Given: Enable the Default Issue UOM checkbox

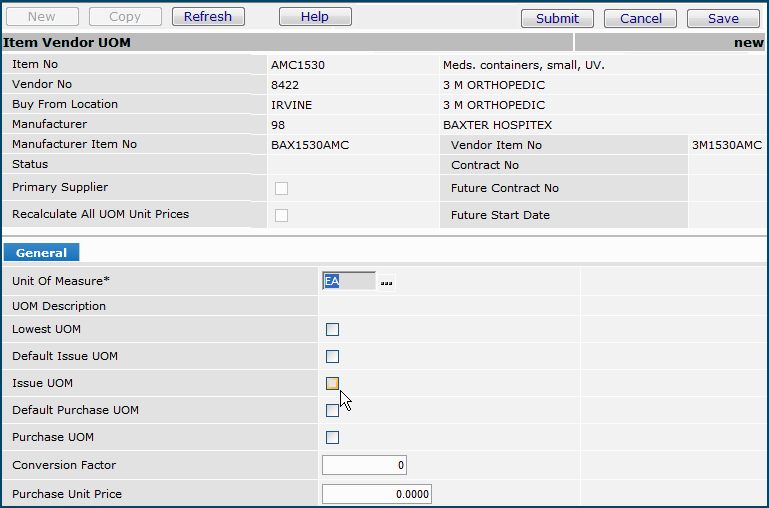Looking at the screenshot, I should point(333,356).
